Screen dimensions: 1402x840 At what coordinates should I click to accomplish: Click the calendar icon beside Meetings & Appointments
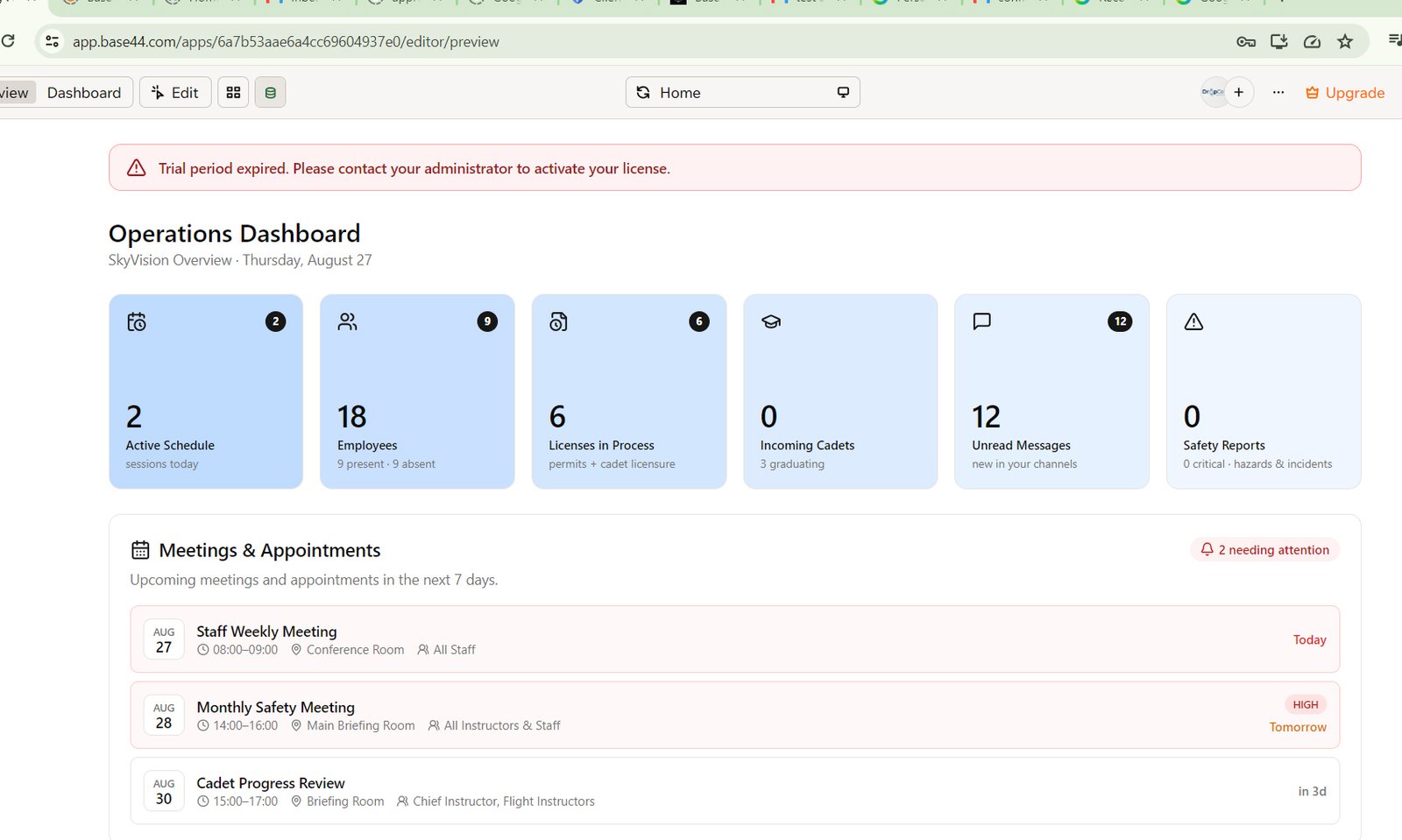coord(140,550)
